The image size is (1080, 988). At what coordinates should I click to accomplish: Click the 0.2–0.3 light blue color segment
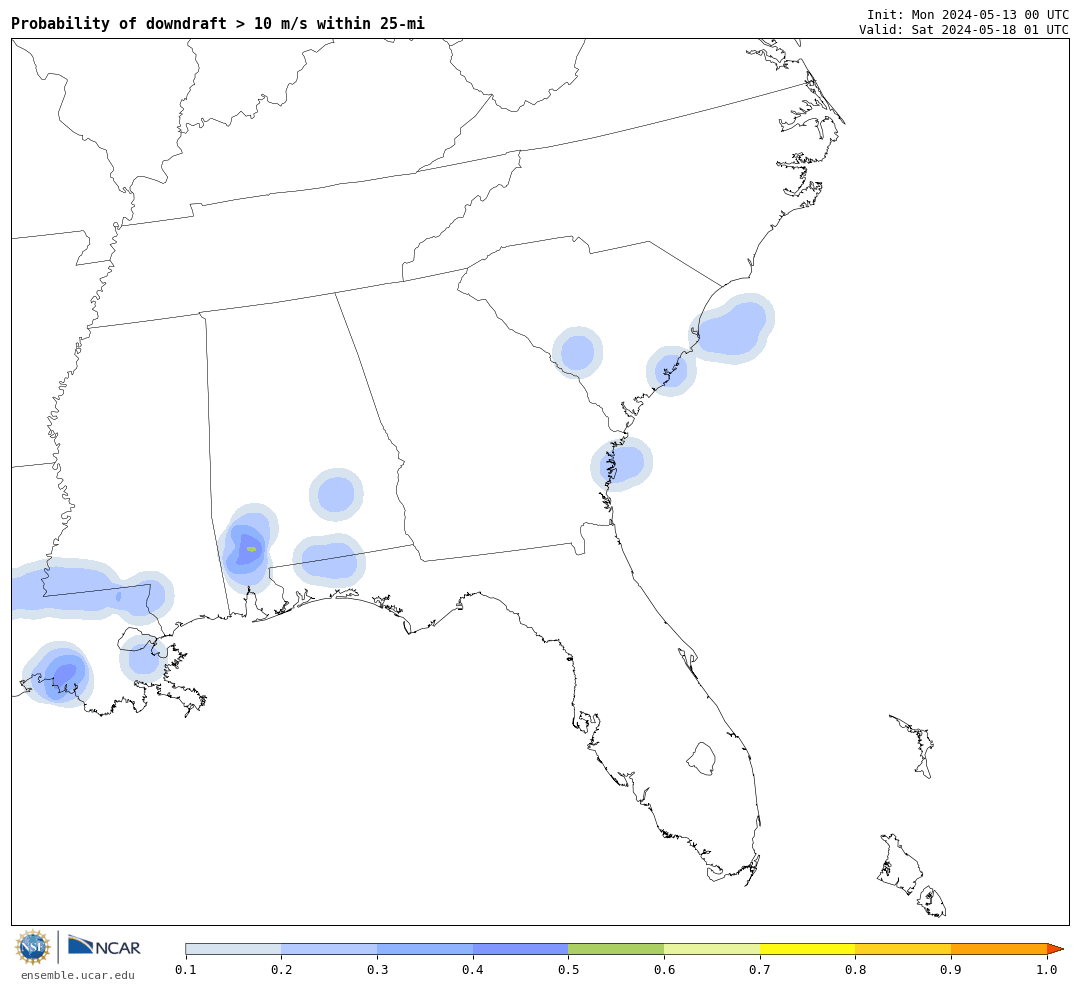(329, 949)
